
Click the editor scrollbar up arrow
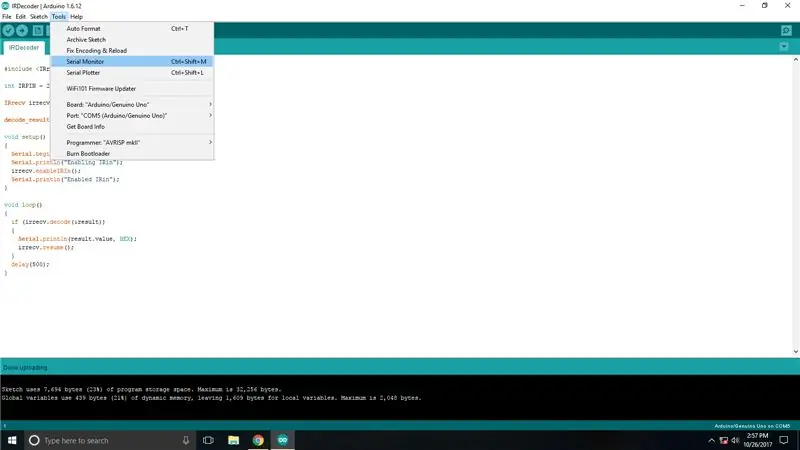click(795, 60)
